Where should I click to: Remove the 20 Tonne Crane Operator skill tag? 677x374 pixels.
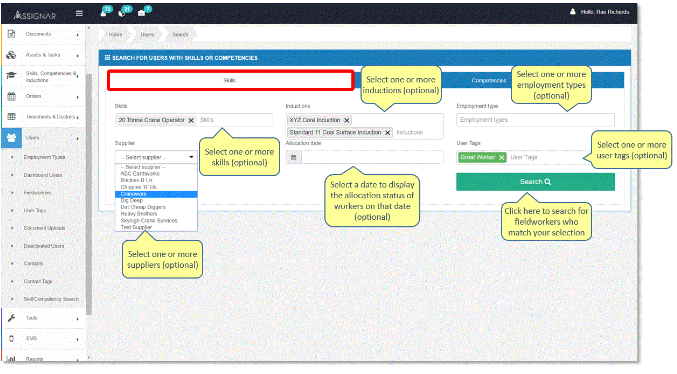click(191, 120)
